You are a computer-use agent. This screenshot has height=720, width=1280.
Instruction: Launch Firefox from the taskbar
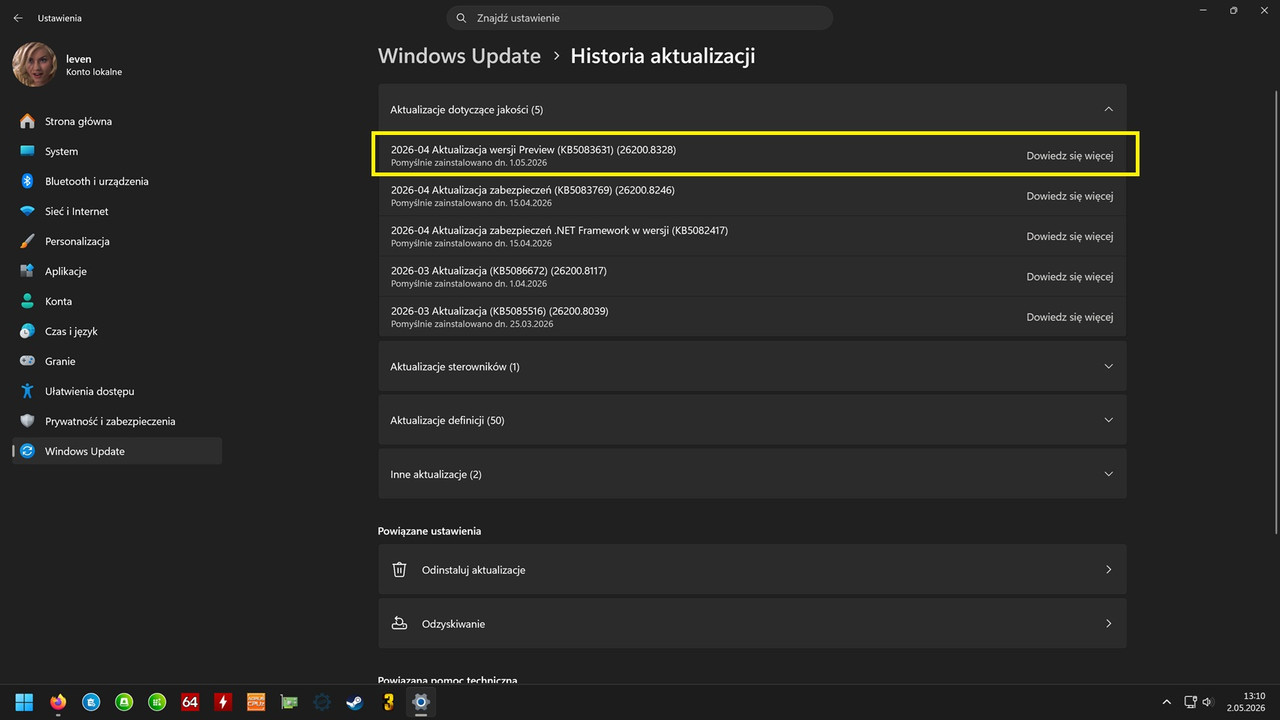coord(57,702)
